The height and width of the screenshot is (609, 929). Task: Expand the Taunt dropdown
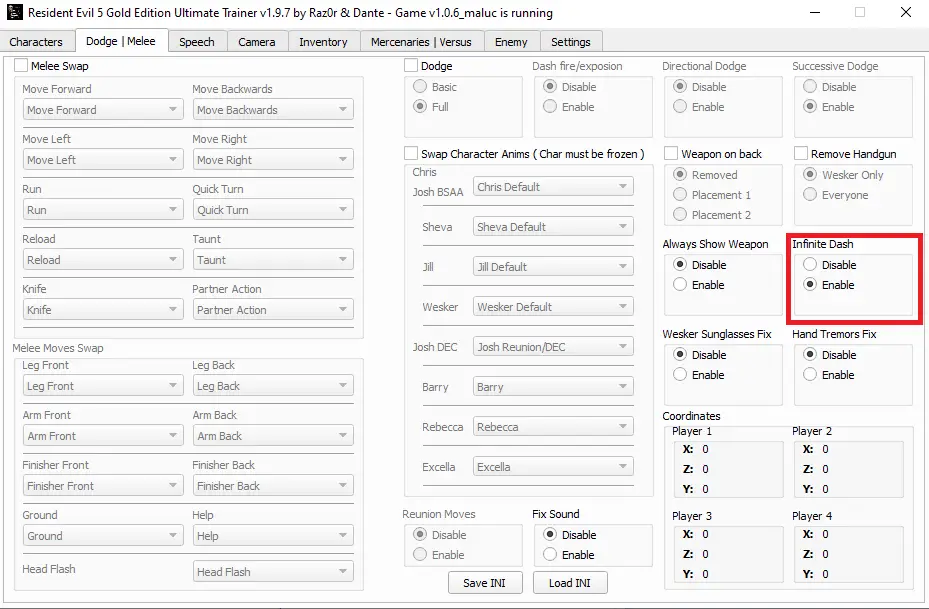pos(273,260)
